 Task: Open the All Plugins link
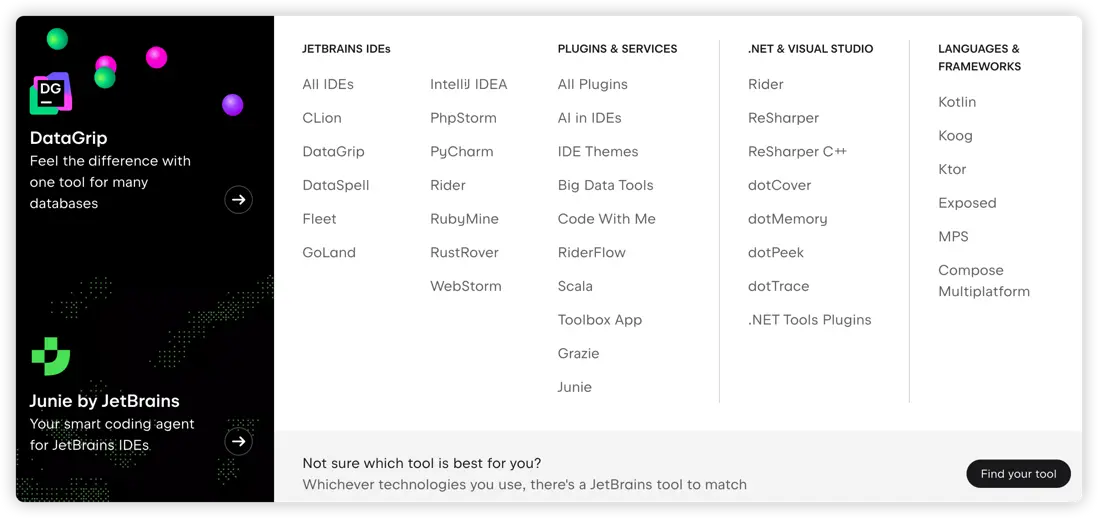tap(592, 84)
